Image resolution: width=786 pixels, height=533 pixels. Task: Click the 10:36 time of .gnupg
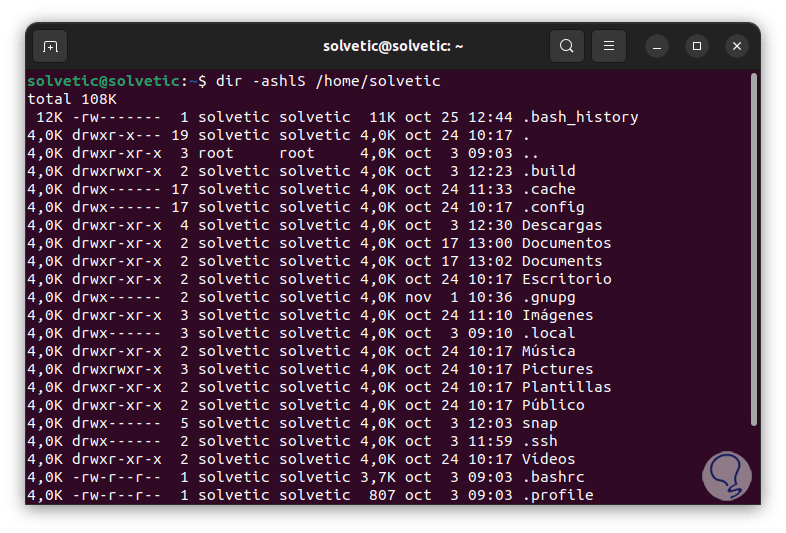coord(490,297)
